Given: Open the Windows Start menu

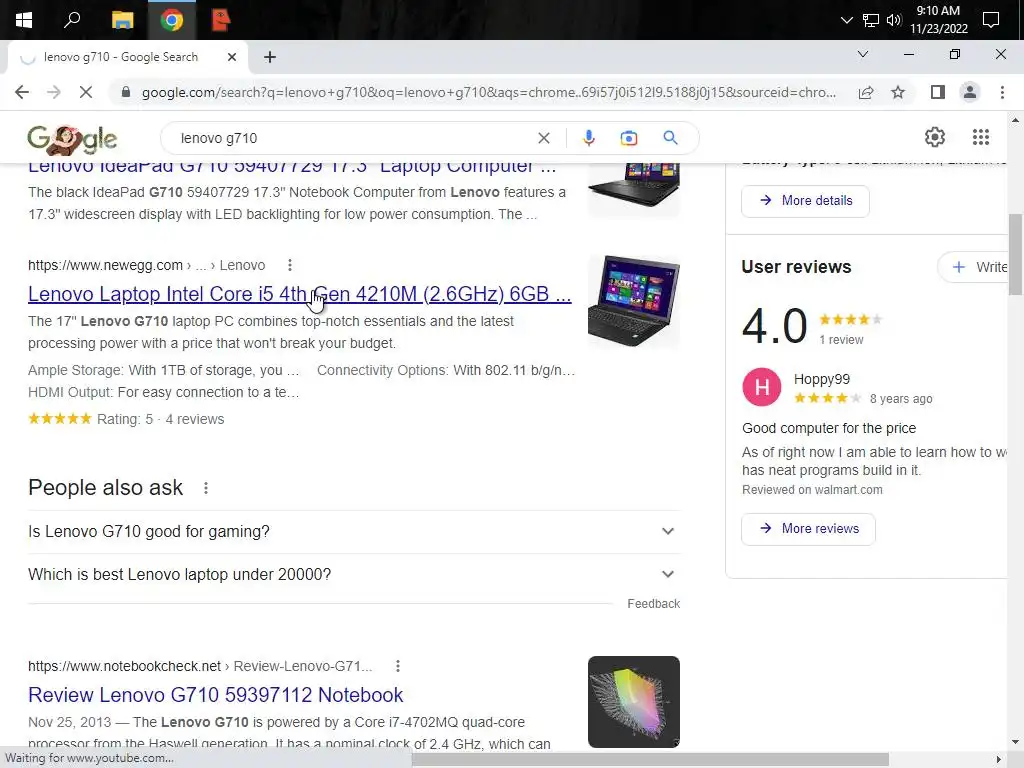Looking at the screenshot, I should click(x=24, y=20).
